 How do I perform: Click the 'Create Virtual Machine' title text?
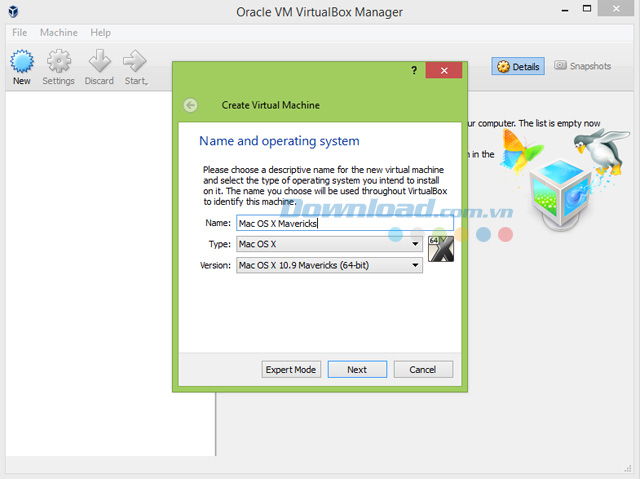pyautogui.click(x=271, y=105)
